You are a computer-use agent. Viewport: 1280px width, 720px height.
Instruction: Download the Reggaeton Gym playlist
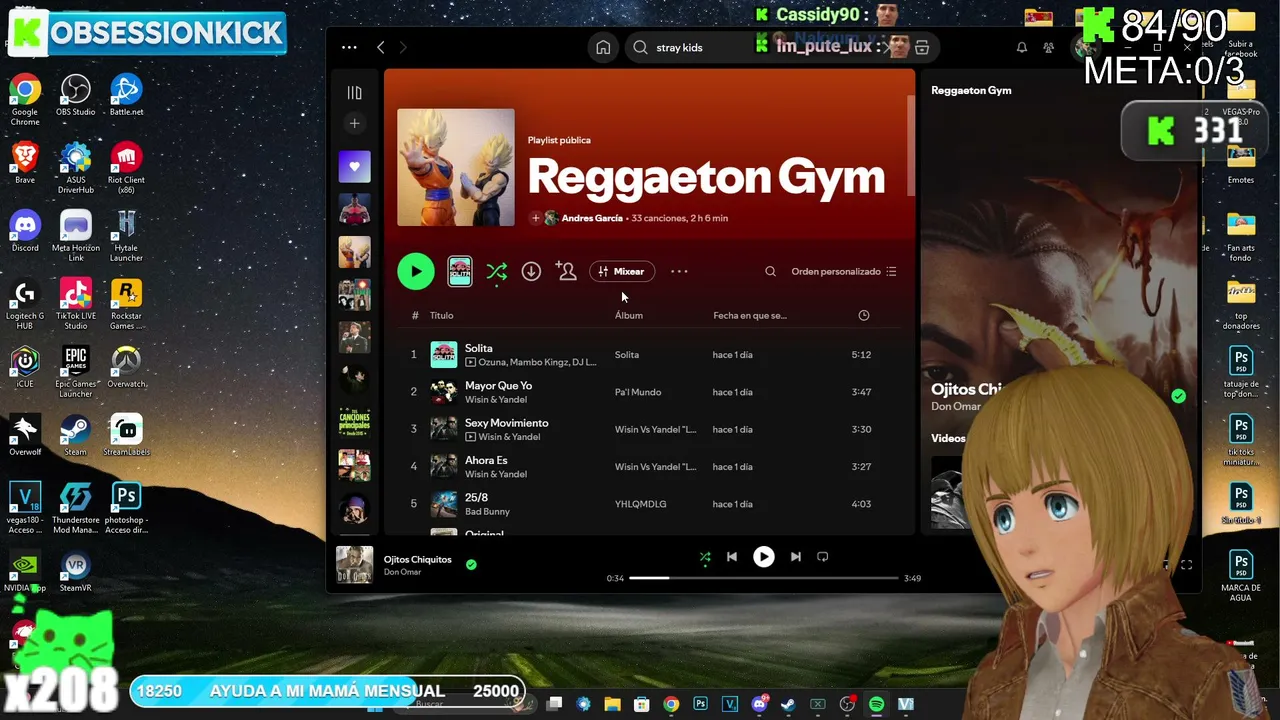pyautogui.click(x=531, y=271)
